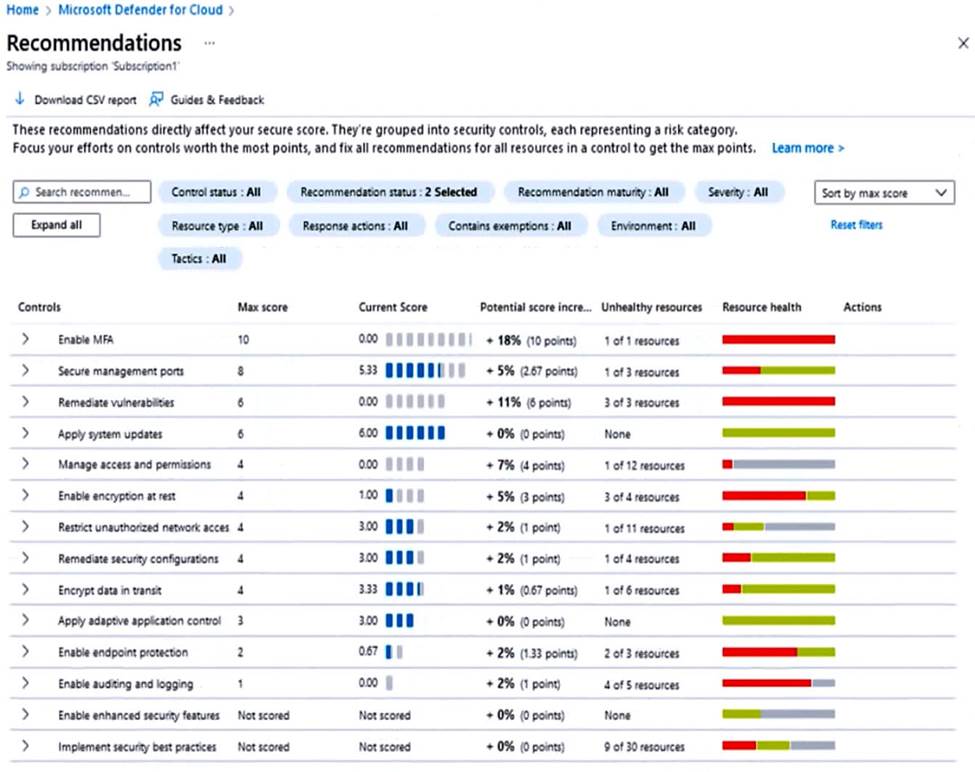
Task: Click the Reset filters link
Action: (x=856, y=225)
